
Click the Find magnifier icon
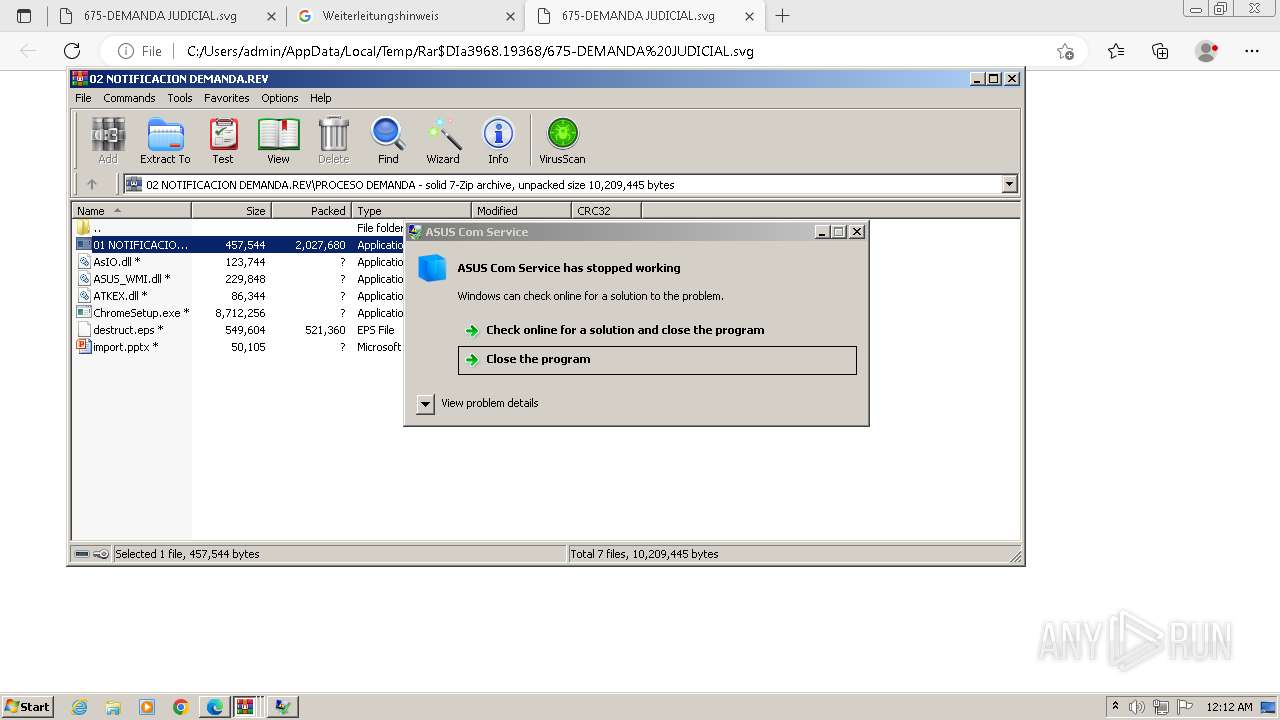coord(388,140)
